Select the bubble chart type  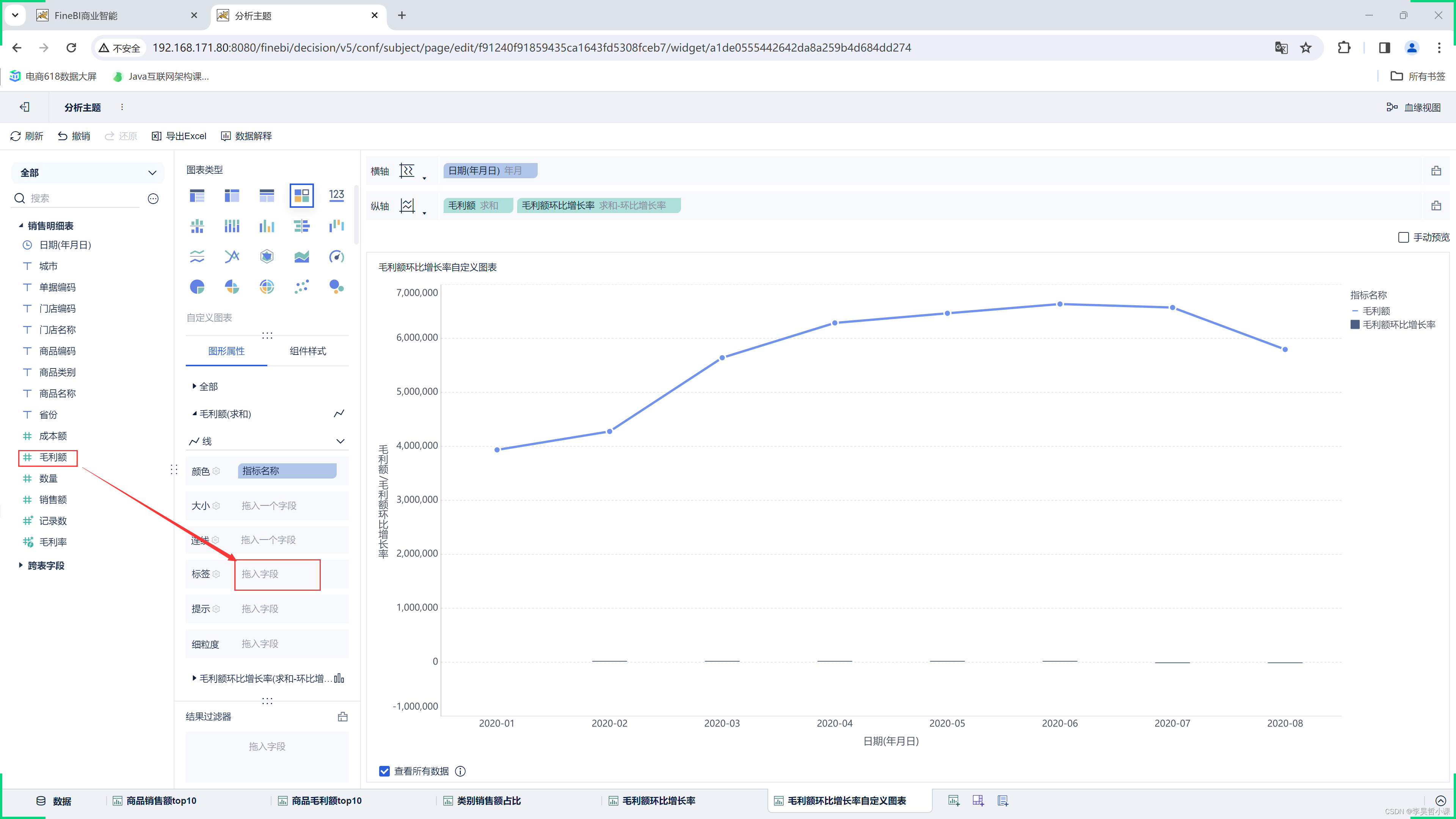[x=337, y=287]
